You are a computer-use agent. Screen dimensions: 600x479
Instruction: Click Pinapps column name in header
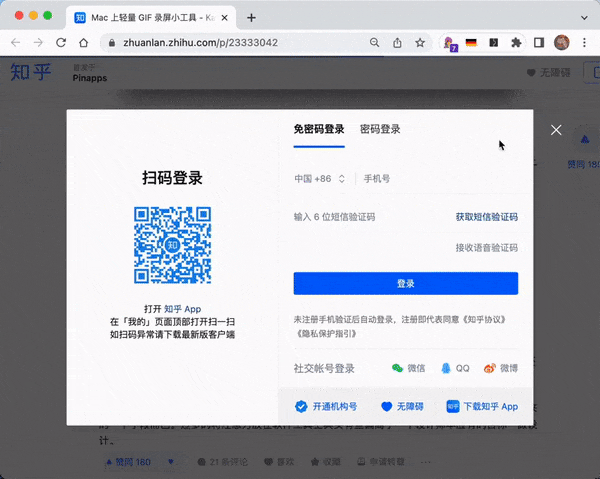[x=90, y=78]
